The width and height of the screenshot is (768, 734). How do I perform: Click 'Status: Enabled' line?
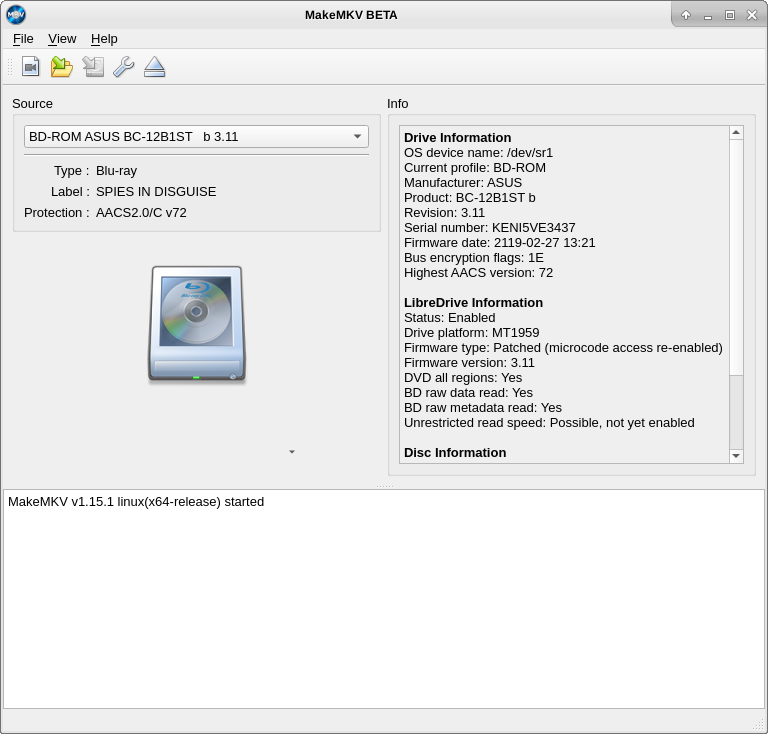click(450, 318)
